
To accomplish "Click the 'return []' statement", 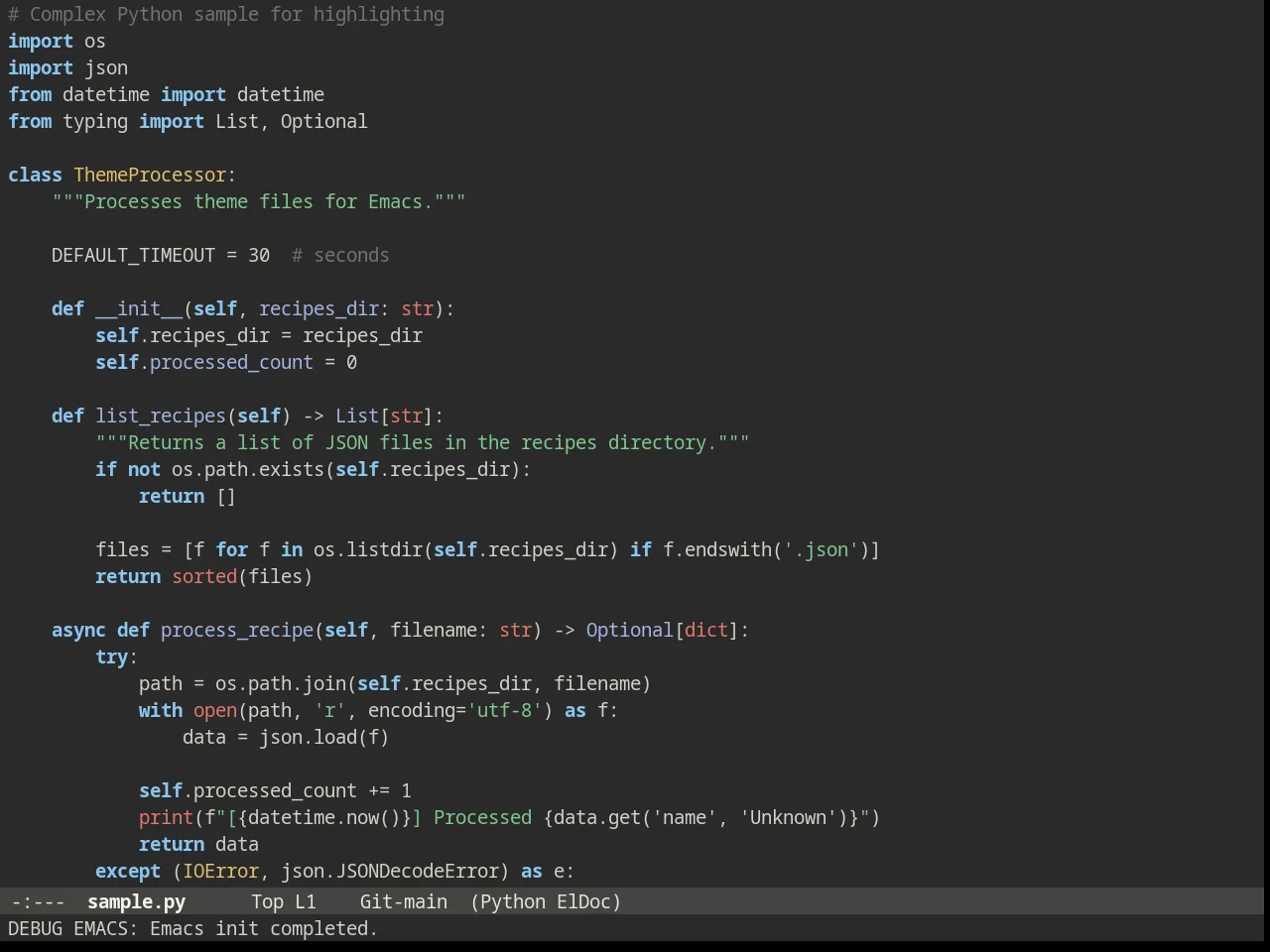I will [x=188, y=497].
